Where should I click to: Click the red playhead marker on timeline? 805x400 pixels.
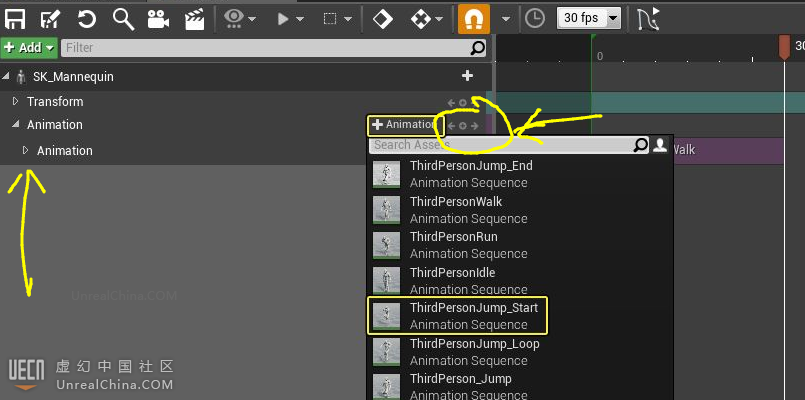tap(784, 47)
